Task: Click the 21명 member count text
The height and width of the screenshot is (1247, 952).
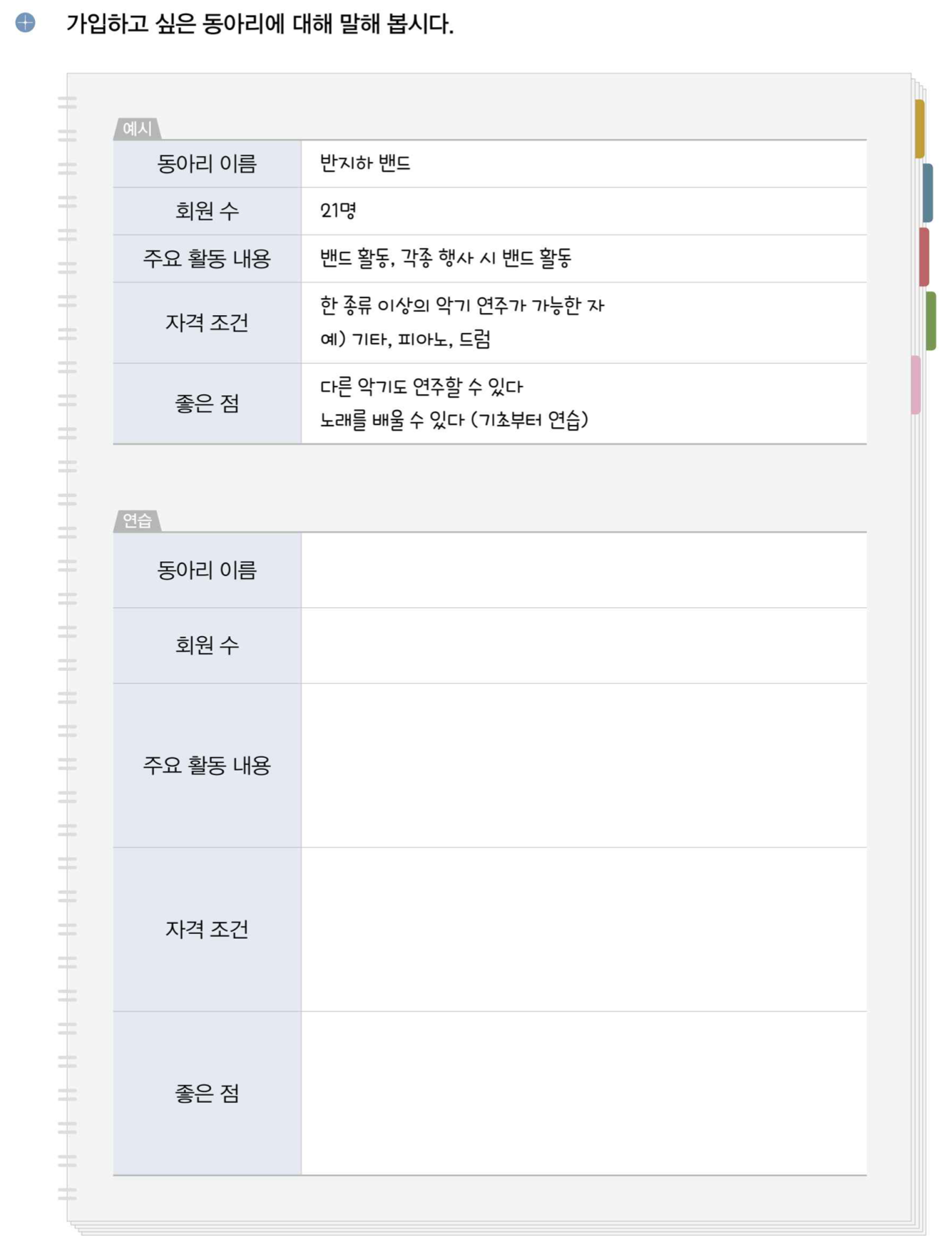Action: point(338,211)
